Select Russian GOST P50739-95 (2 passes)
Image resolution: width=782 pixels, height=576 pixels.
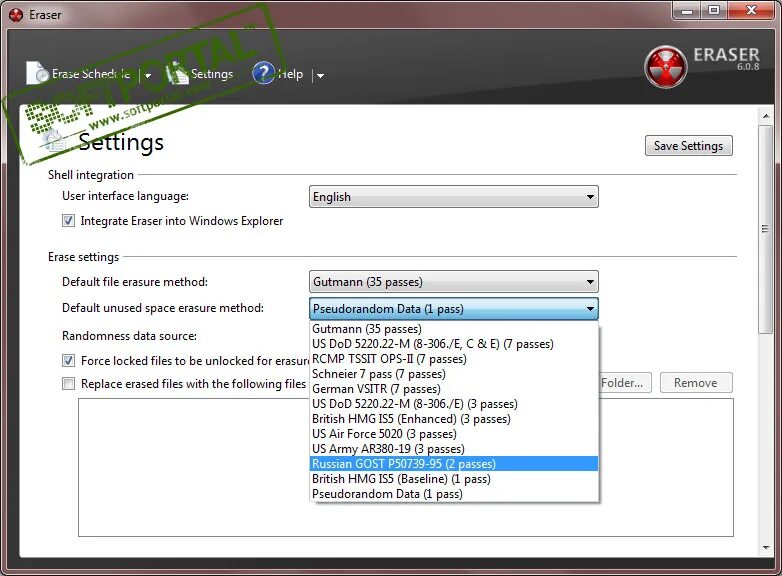[454, 464]
